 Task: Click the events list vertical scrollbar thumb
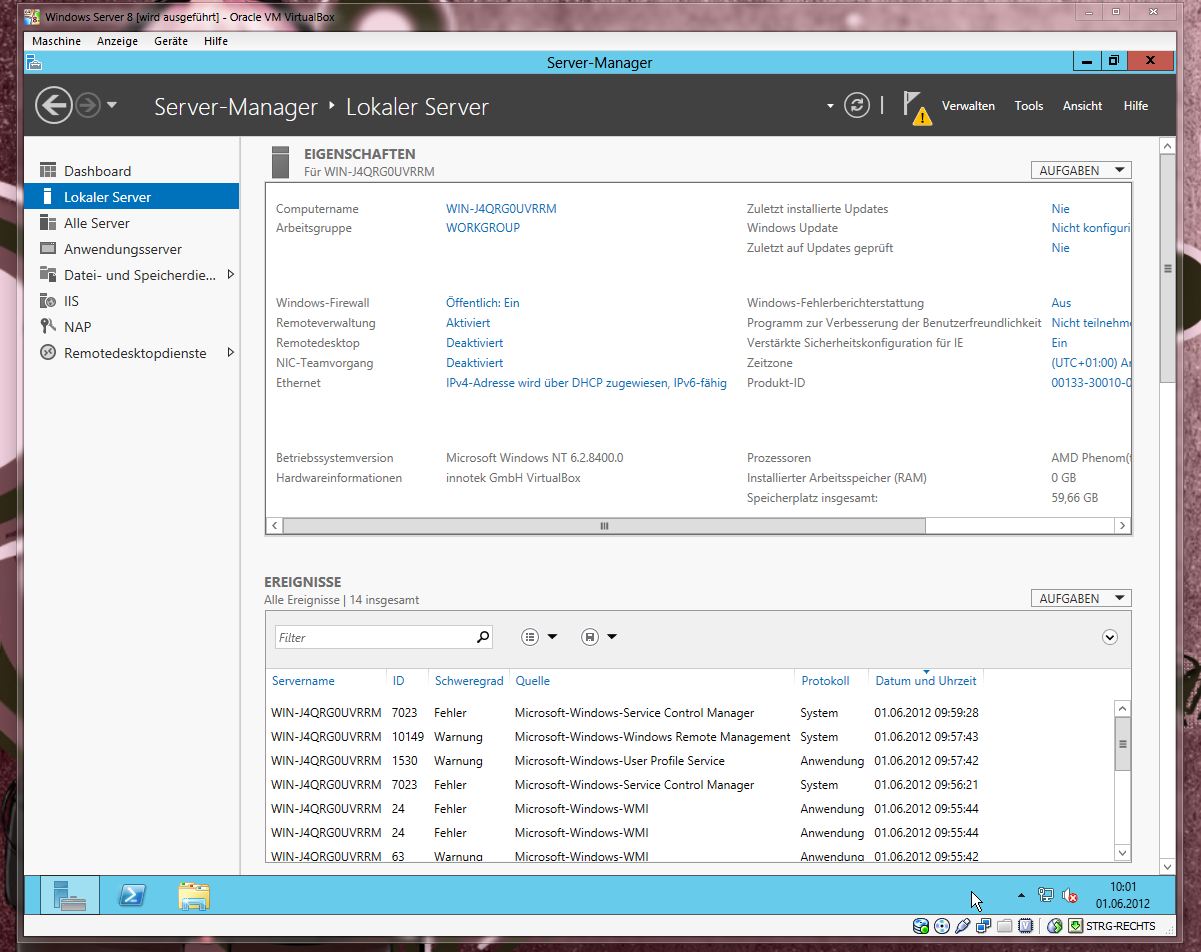tap(1122, 744)
